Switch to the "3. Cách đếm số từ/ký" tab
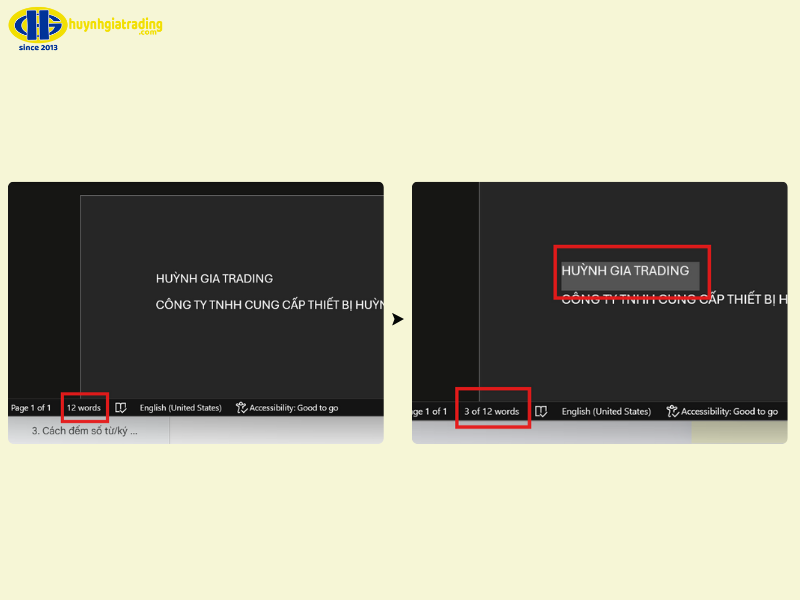800x600 pixels. tap(85, 431)
